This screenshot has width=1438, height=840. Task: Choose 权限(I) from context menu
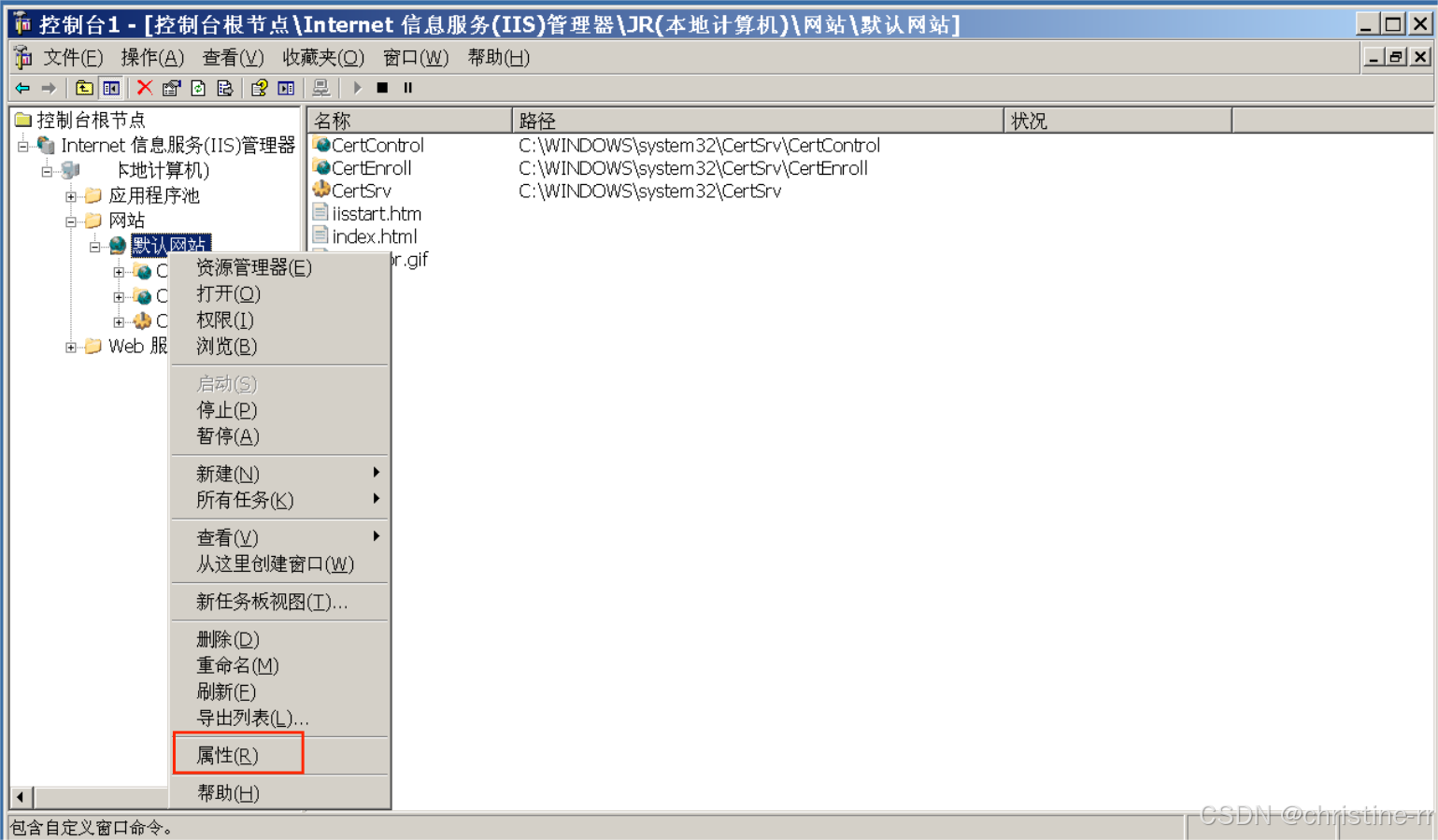tap(279, 320)
